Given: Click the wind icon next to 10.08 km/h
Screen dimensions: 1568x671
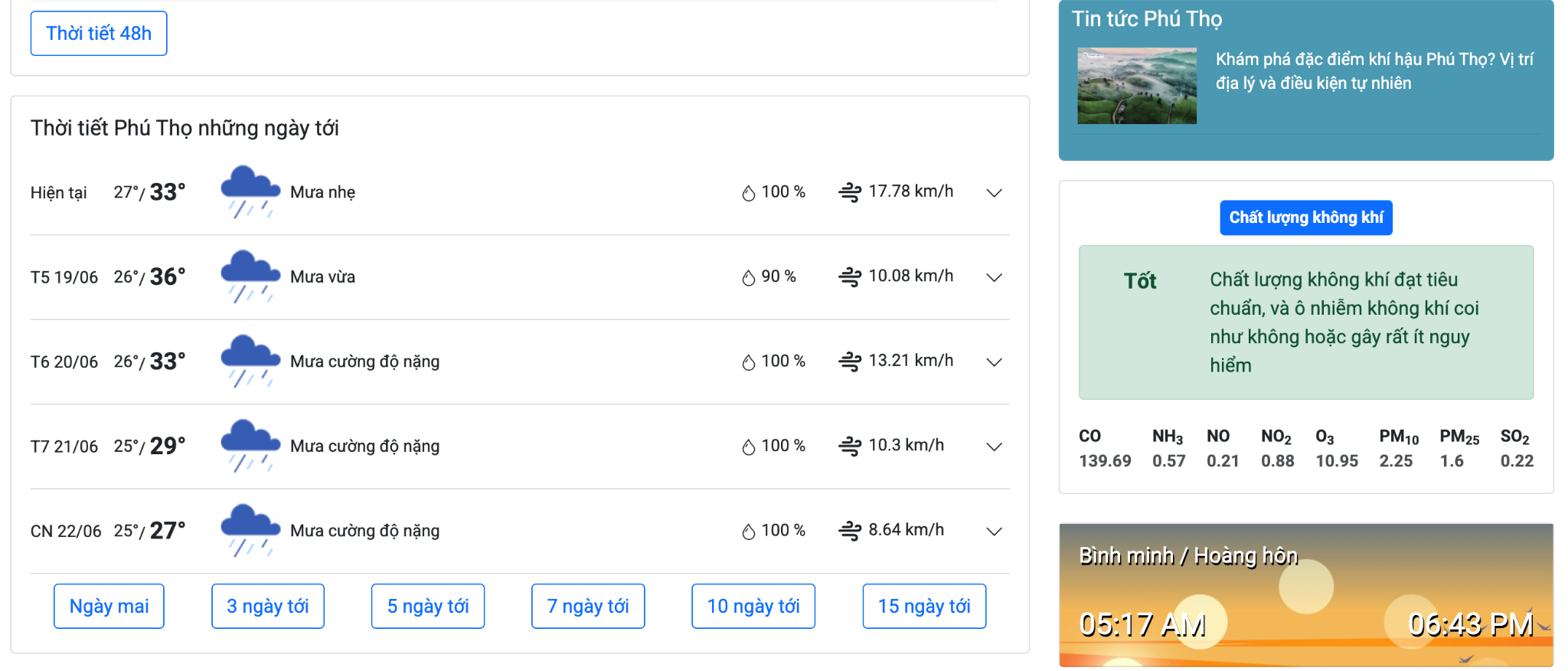Looking at the screenshot, I should pyautogui.click(x=849, y=277).
